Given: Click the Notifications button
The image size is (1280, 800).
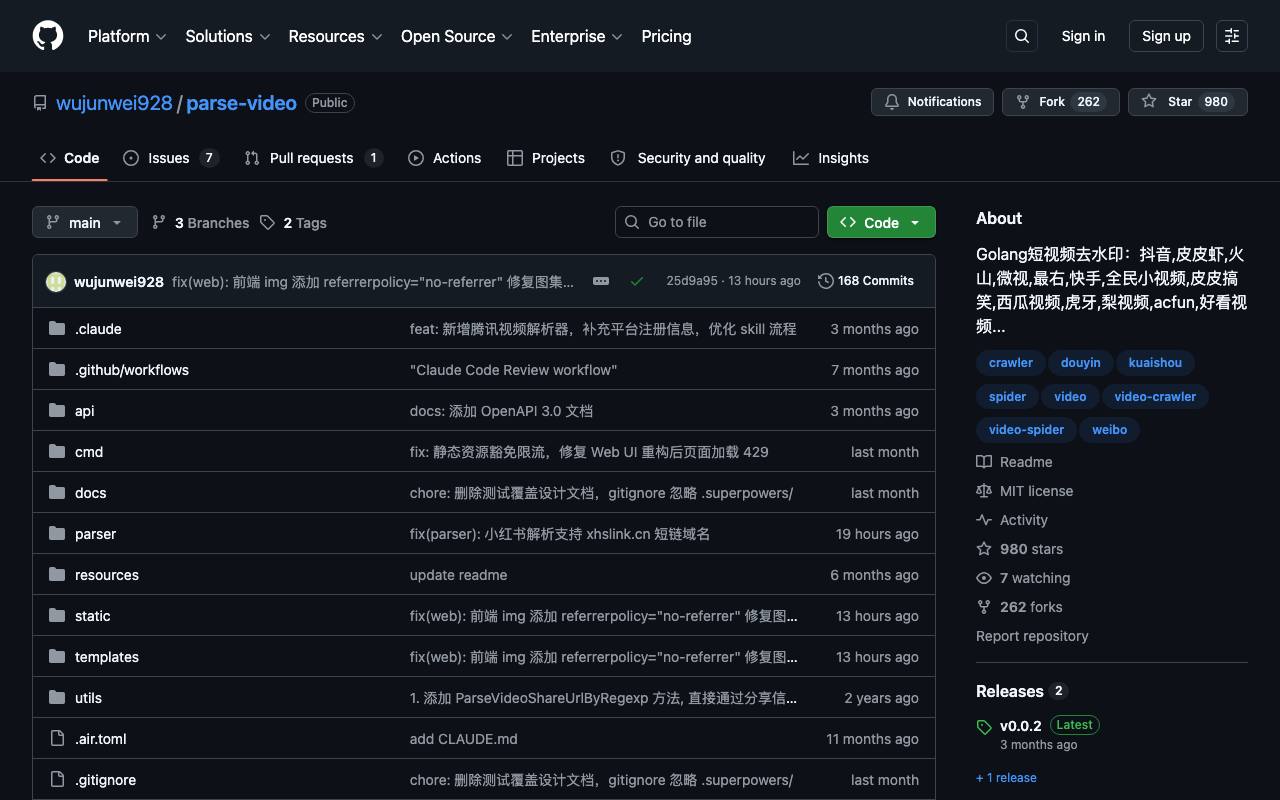Looking at the screenshot, I should (x=932, y=102).
